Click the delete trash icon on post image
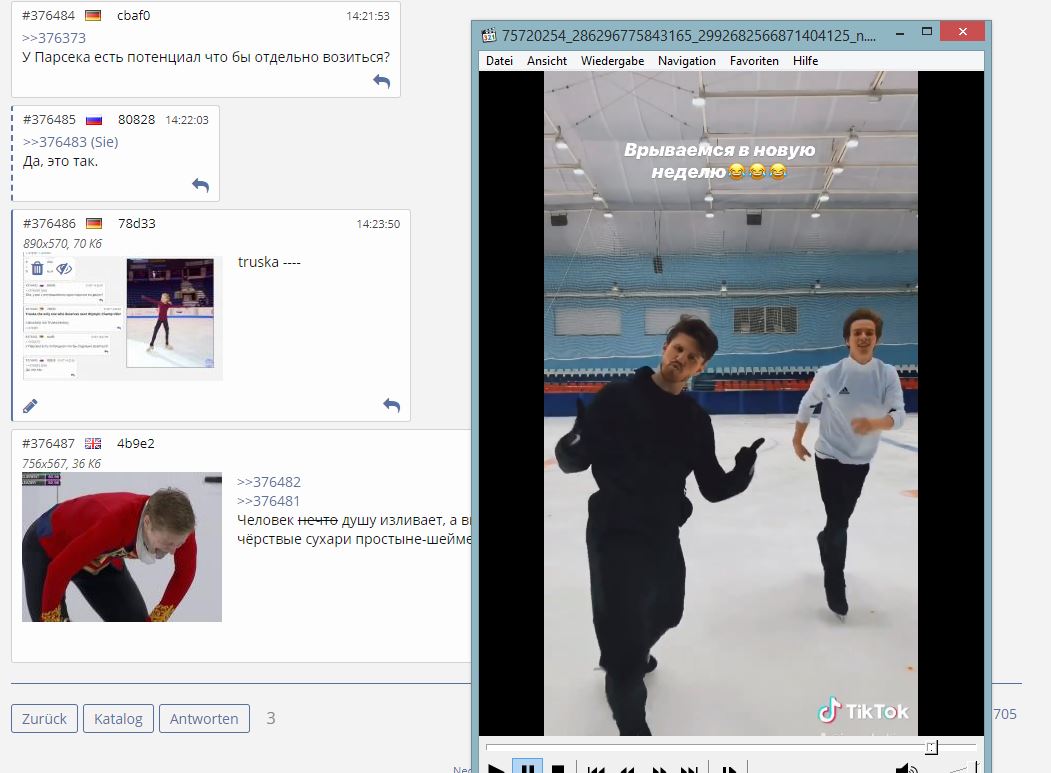1051x773 pixels. tap(37, 268)
